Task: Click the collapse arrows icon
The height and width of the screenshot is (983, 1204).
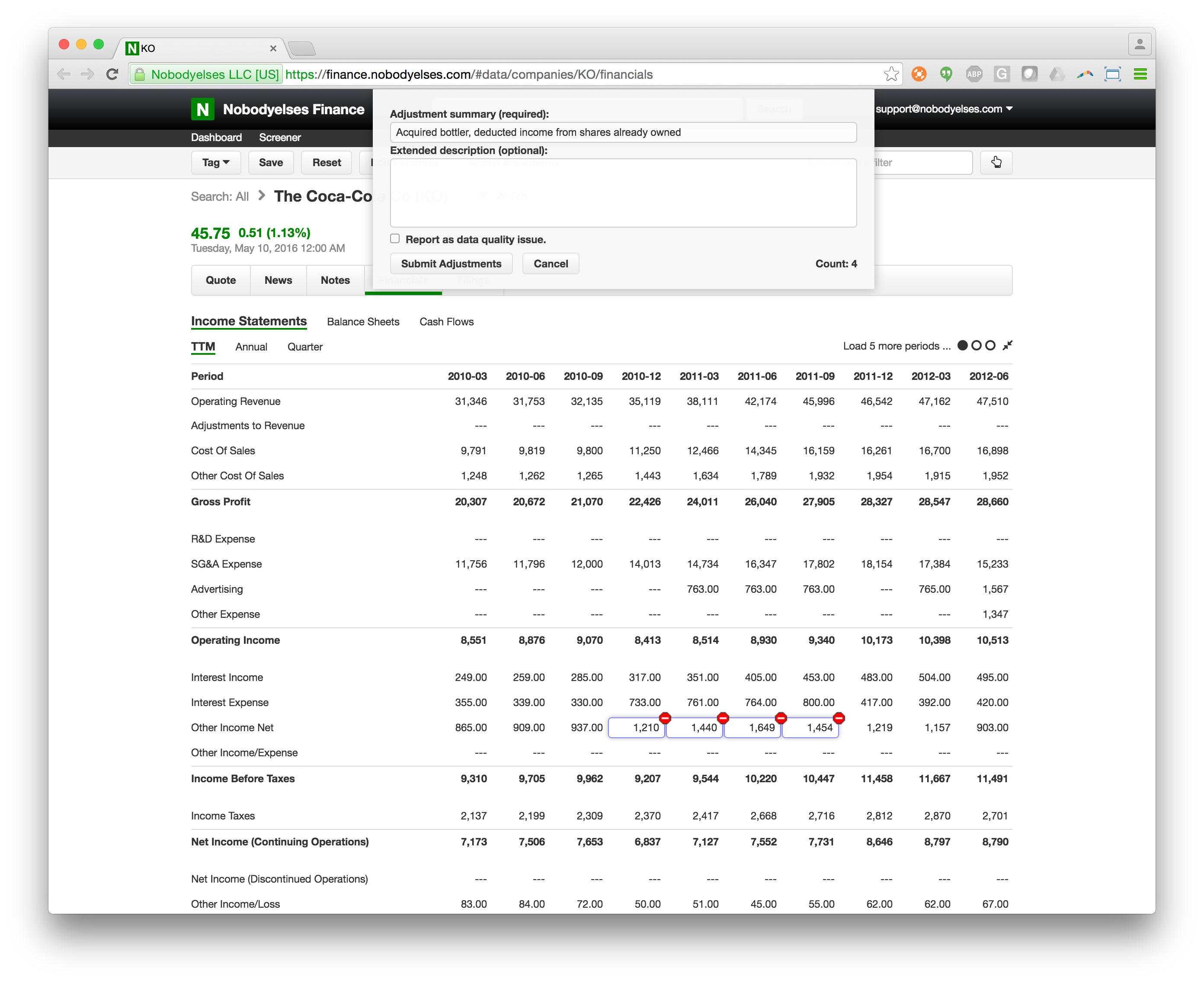Action: pyautogui.click(x=1007, y=345)
